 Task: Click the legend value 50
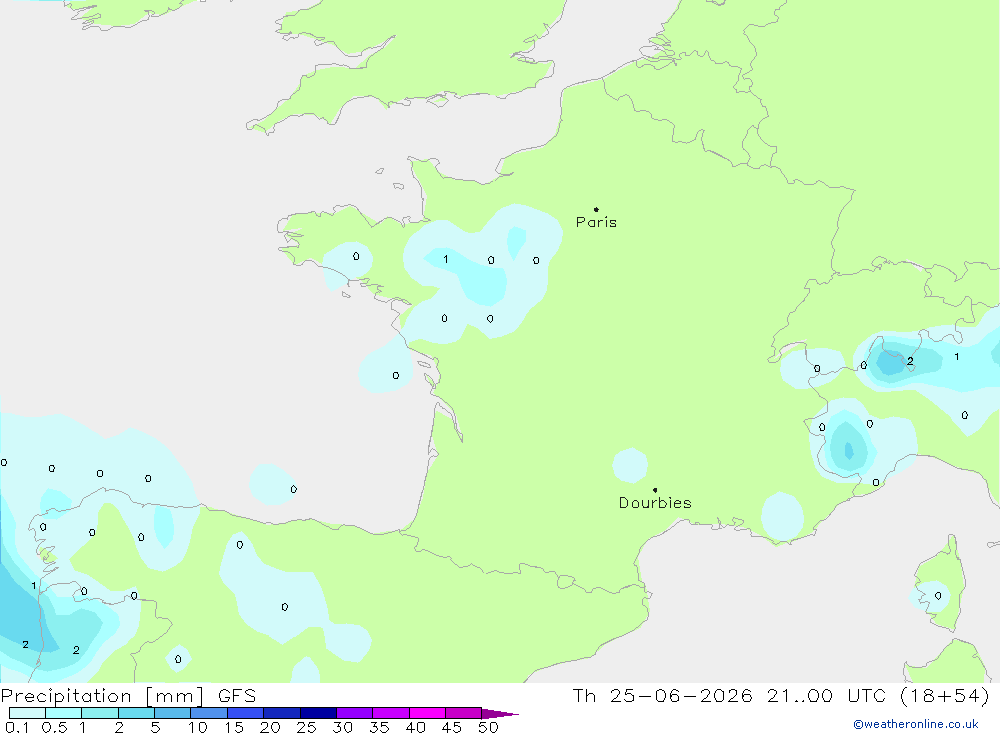tap(488, 727)
